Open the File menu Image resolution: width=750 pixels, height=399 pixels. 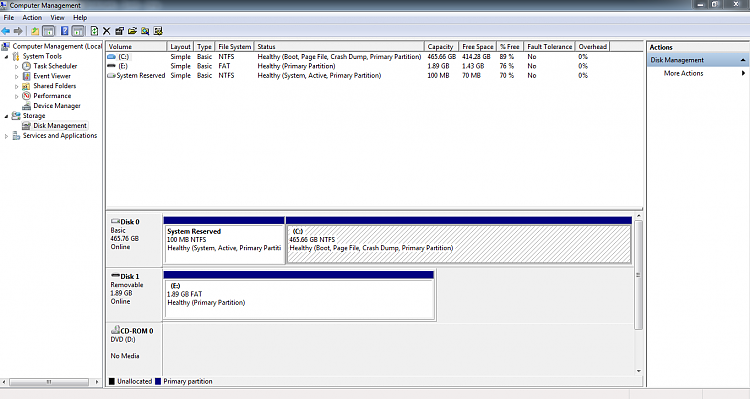pos(9,17)
